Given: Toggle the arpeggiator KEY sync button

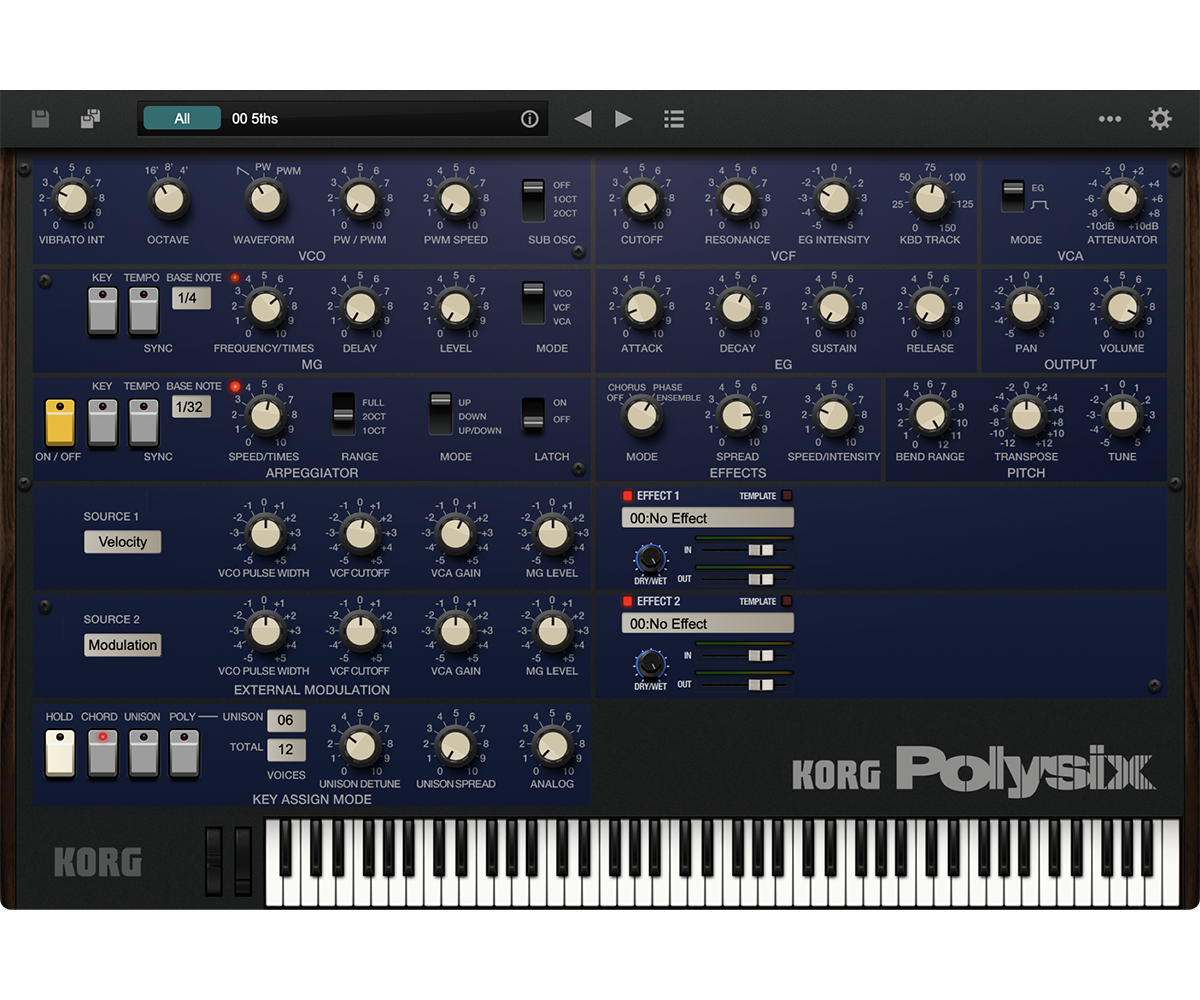Looking at the screenshot, I should [x=103, y=422].
